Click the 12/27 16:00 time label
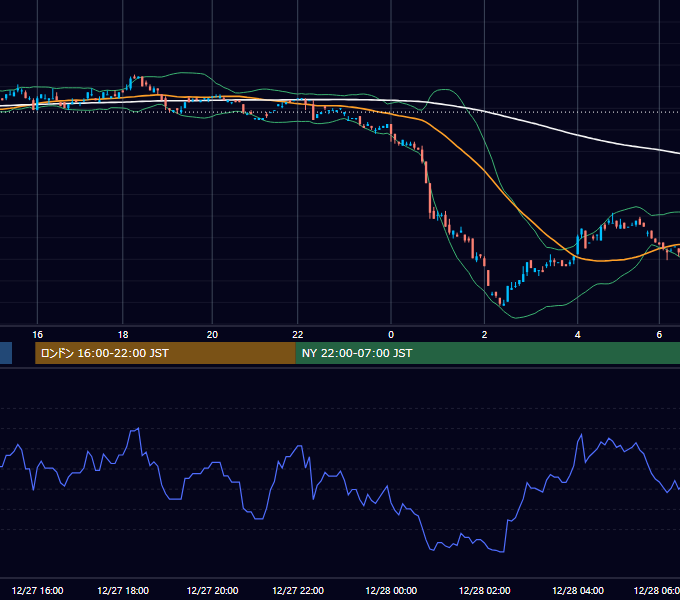The image size is (680, 600). 37,590
